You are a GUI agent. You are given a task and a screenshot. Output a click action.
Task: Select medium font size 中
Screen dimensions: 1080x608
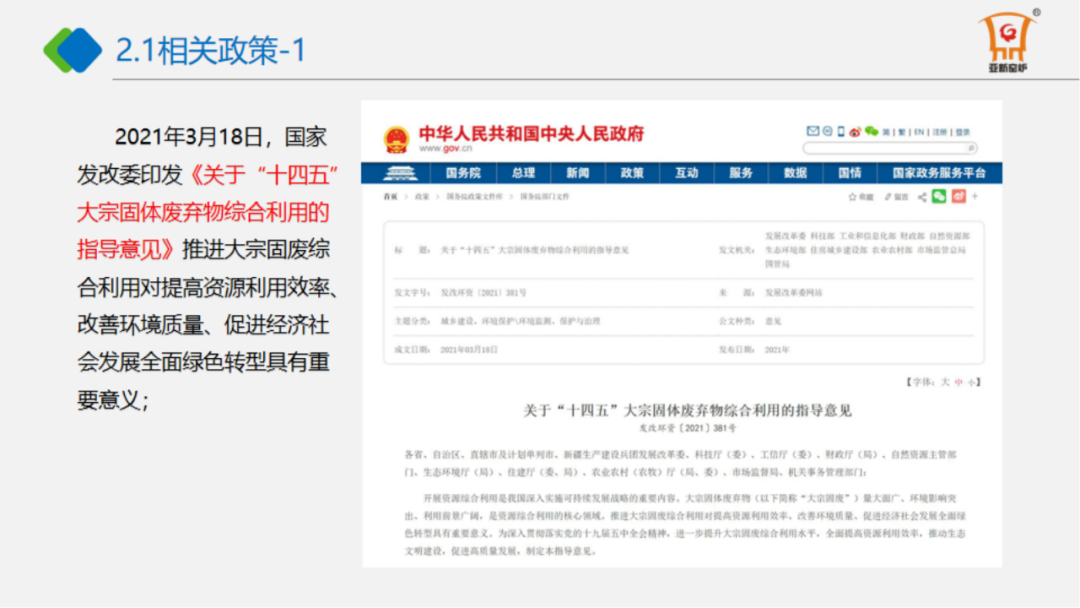[957, 382]
